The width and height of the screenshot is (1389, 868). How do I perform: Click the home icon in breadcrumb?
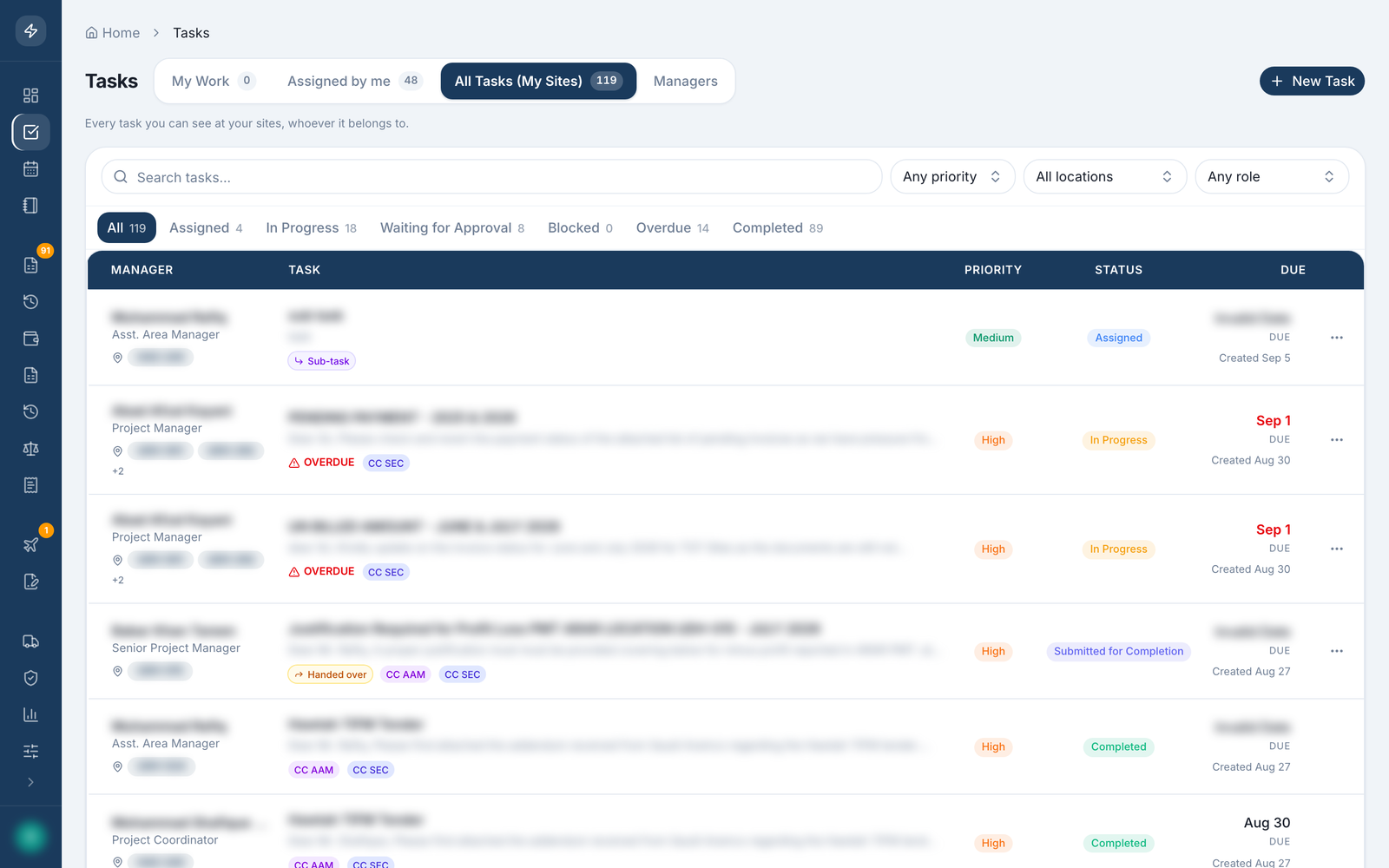point(91,33)
